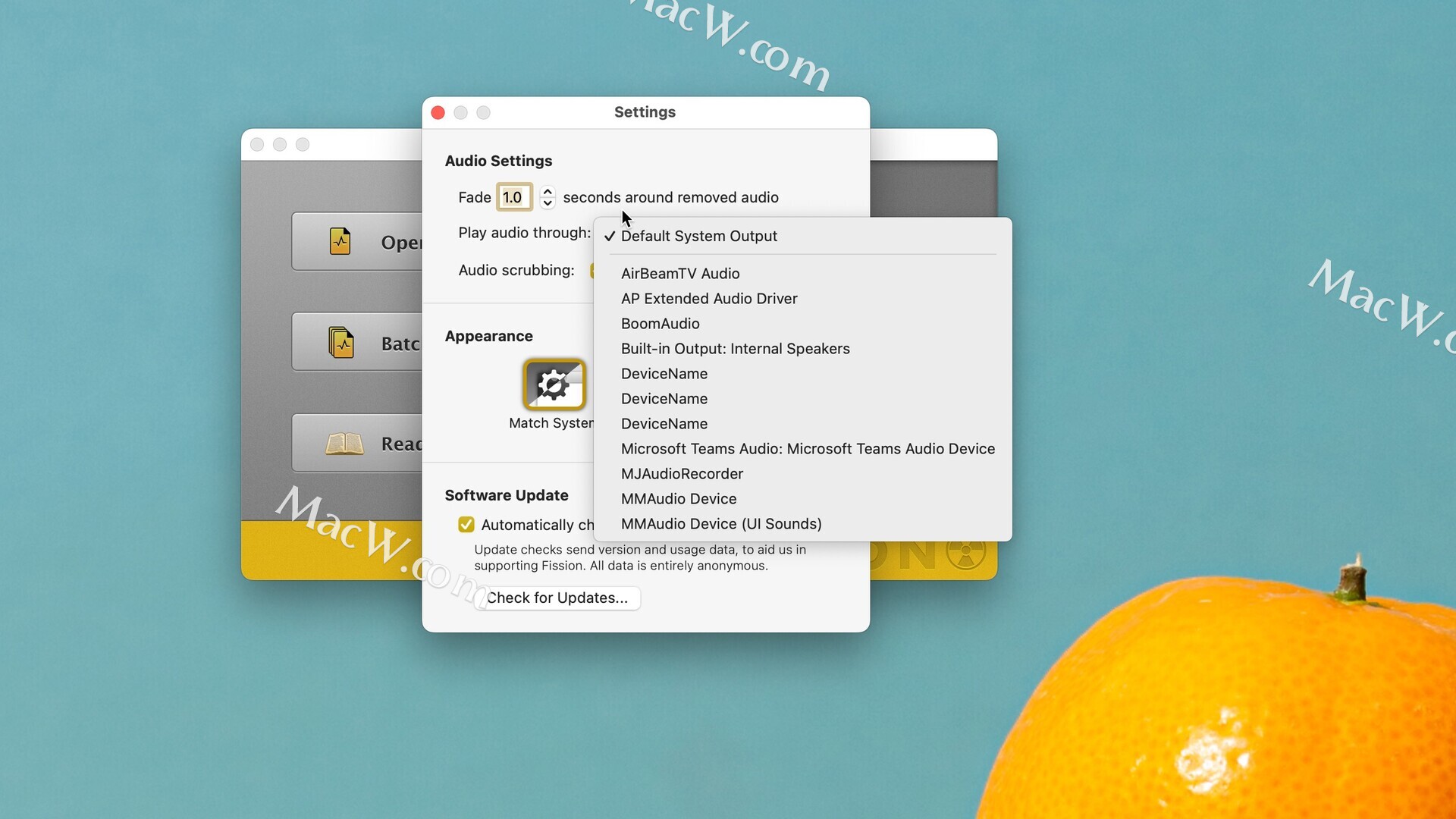Image resolution: width=1456 pixels, height=819 pixels.
Task: Click Batch button's document stack icon in Fission window
Action: click(x=341, y=342)
